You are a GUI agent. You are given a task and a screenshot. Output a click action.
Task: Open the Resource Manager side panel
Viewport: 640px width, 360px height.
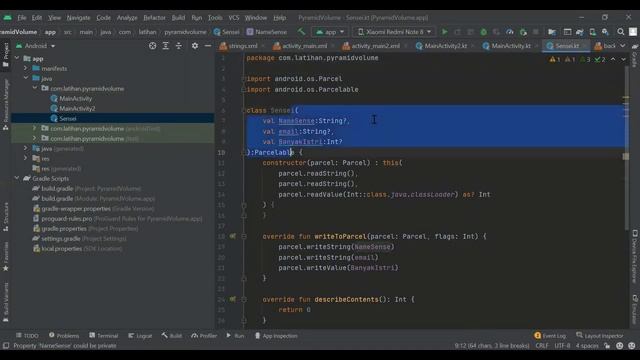6,105
